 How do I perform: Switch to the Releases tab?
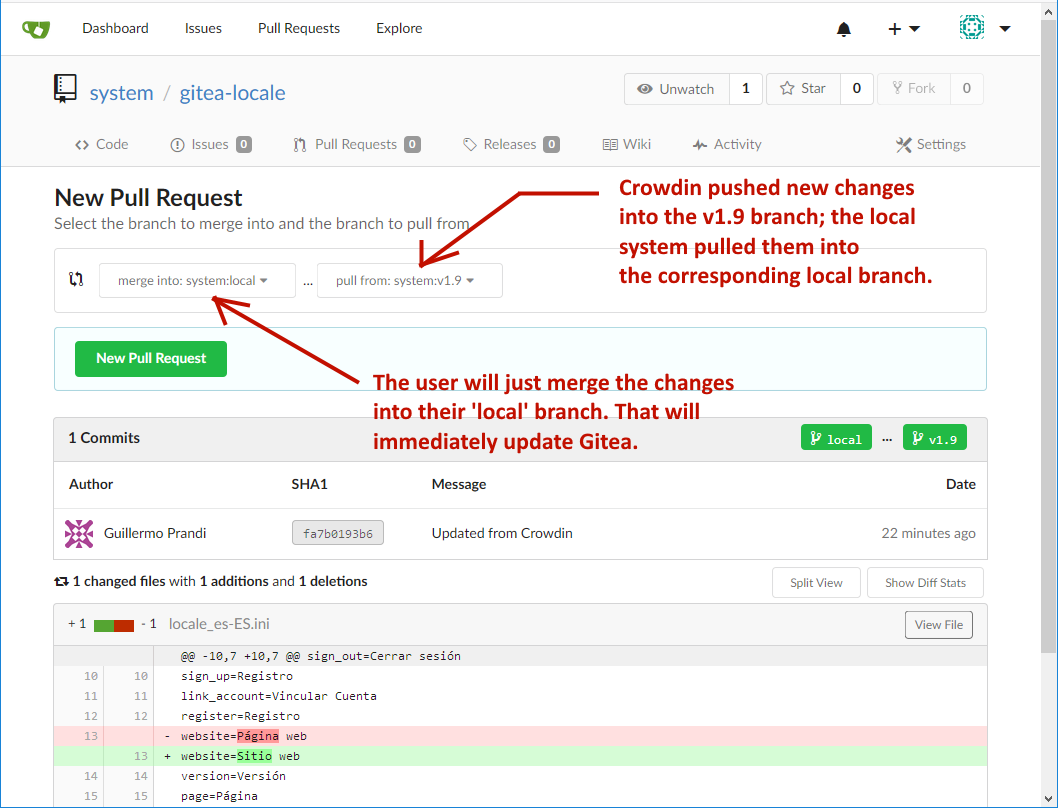511,144
